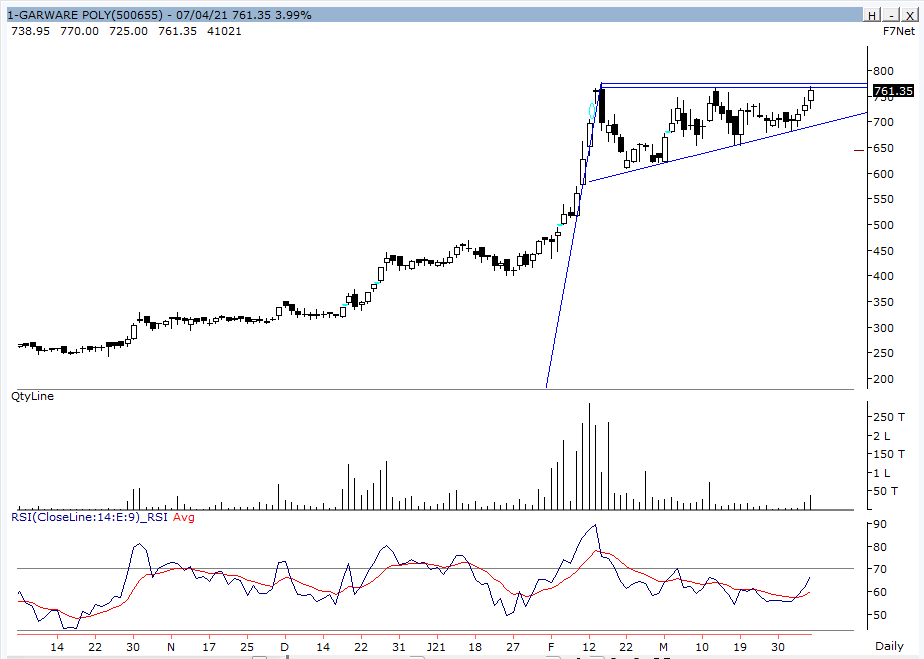Close the chart with the X button
This screenshot has width=924, height=659.
pos(910,15)
